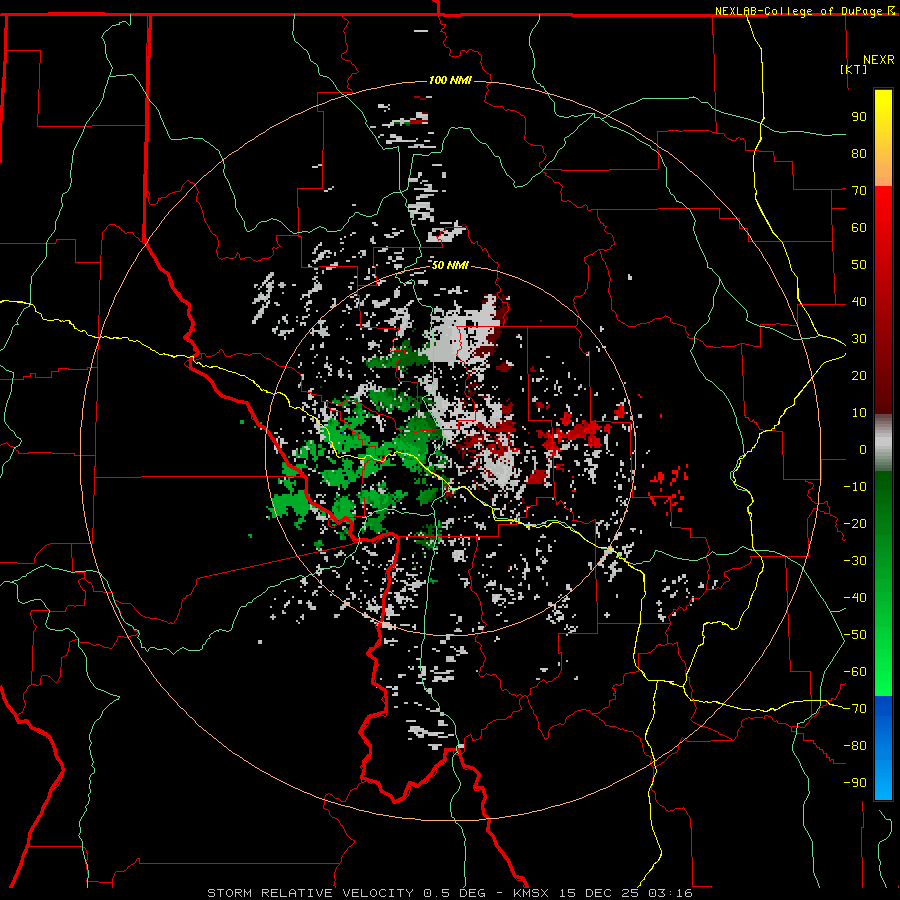Click the -80 value on the velocity scale
The image size is (900, 900).
[855, 746]
